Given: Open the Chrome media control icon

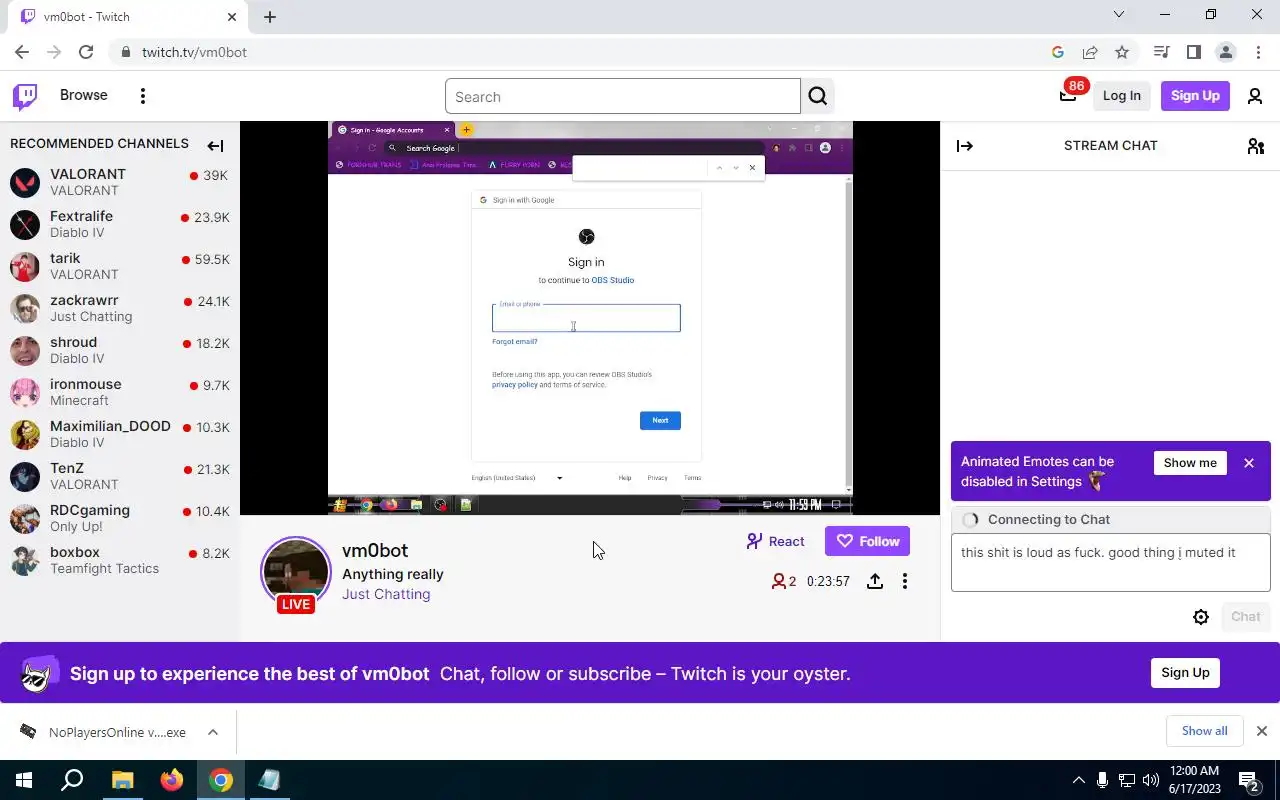Looking at the screenshot, I should (x=1161, y=52).
